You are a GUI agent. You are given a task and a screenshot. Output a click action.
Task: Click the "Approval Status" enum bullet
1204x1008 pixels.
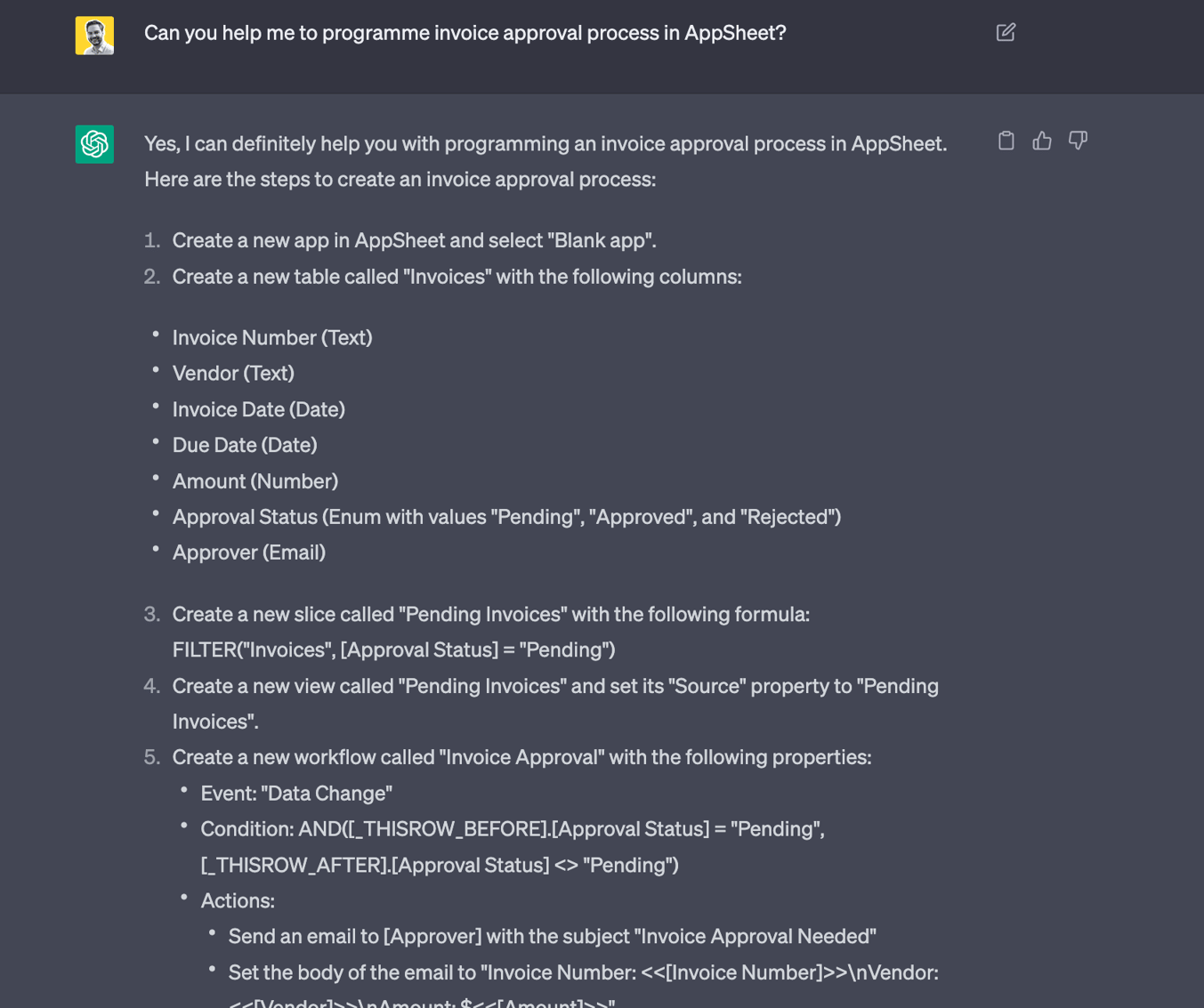click(506, 516)
